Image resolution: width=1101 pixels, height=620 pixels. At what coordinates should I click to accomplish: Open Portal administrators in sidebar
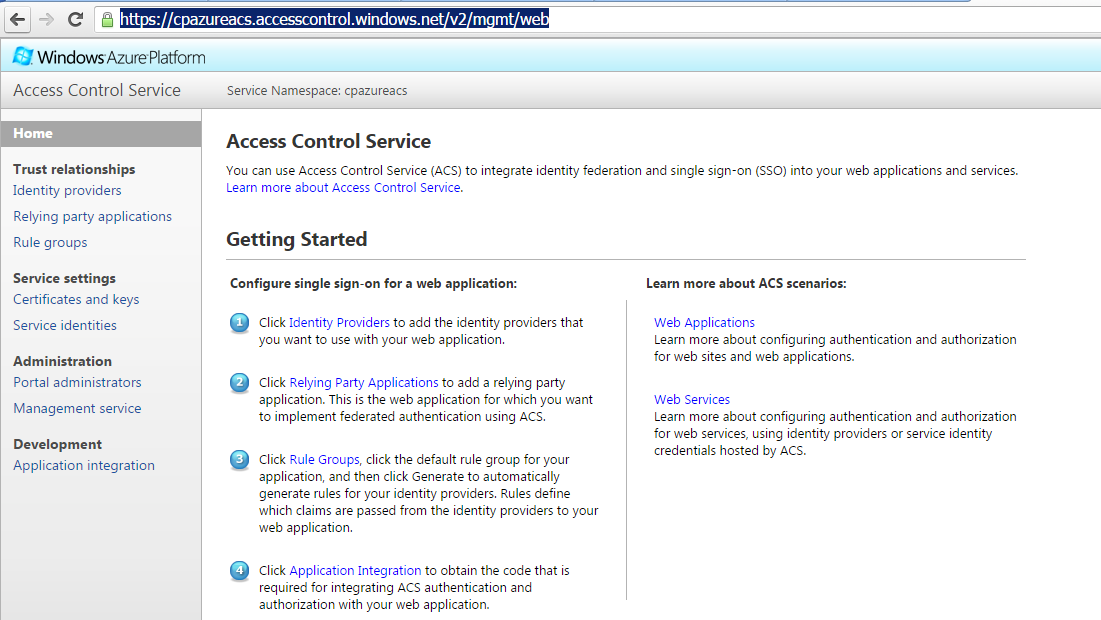77,382
